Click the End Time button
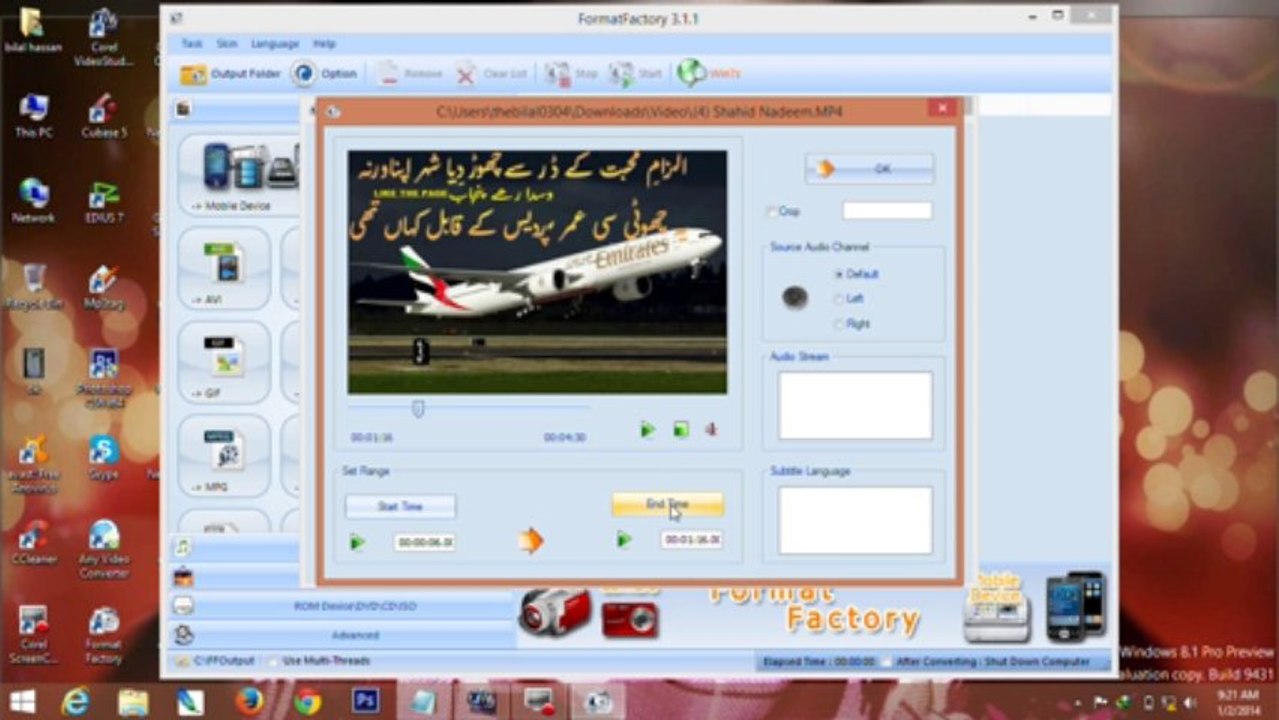Viewport: 1279px width, 720px height. pos(667,505)
